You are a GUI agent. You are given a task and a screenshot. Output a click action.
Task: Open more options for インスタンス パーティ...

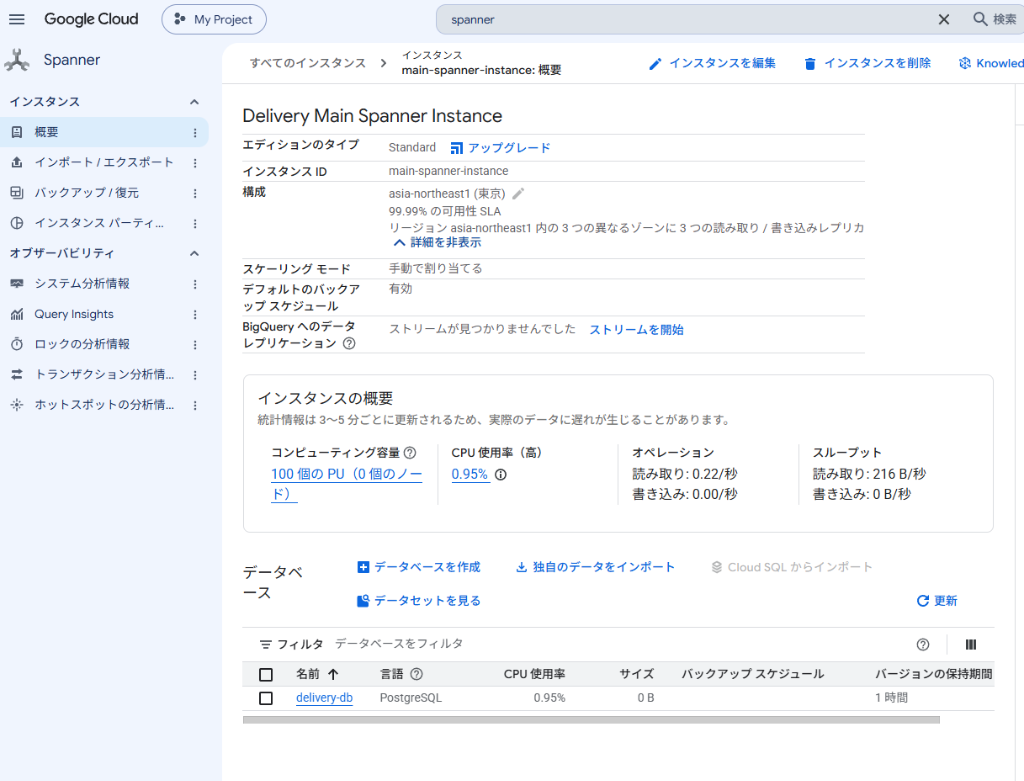[x=195, y=223]
